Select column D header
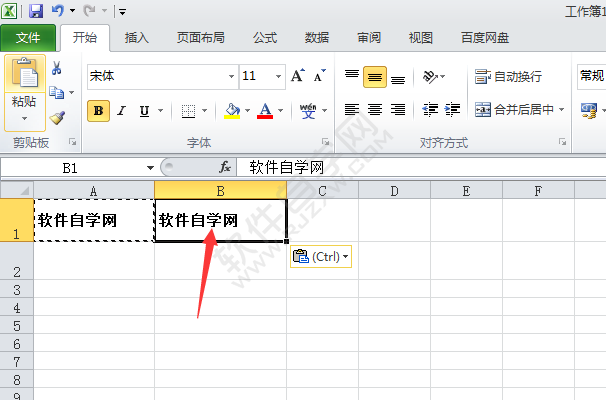 click(x=394, y=191)
